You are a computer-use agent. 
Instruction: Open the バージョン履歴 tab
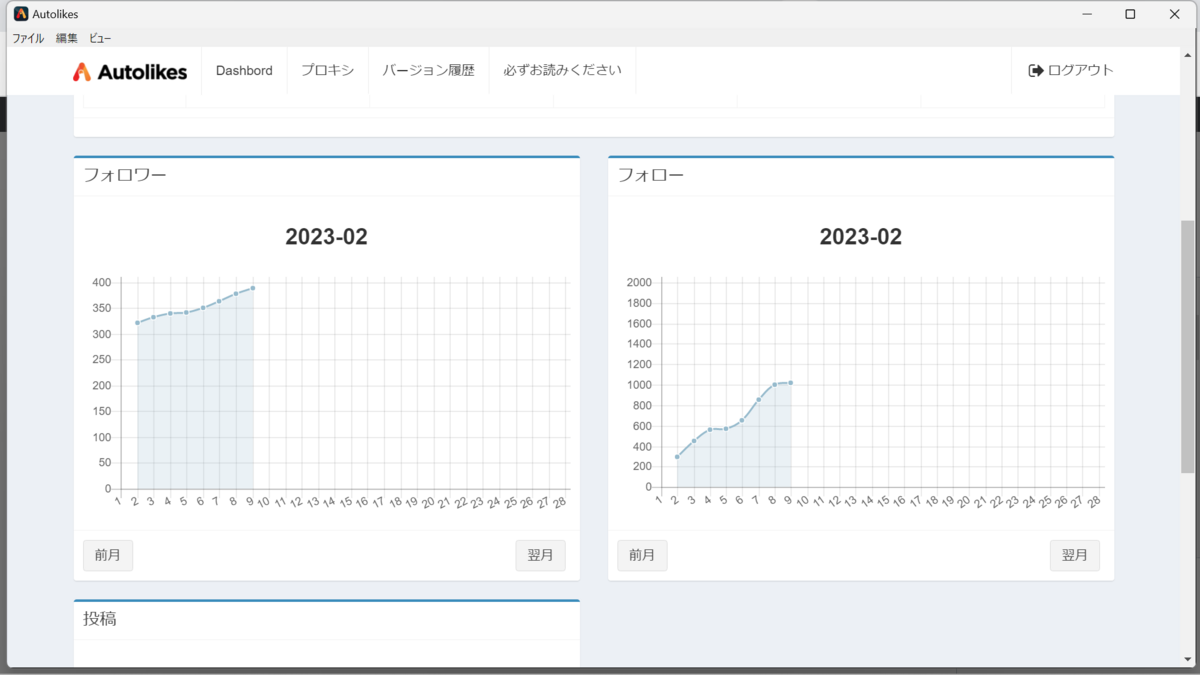[428, 71]
